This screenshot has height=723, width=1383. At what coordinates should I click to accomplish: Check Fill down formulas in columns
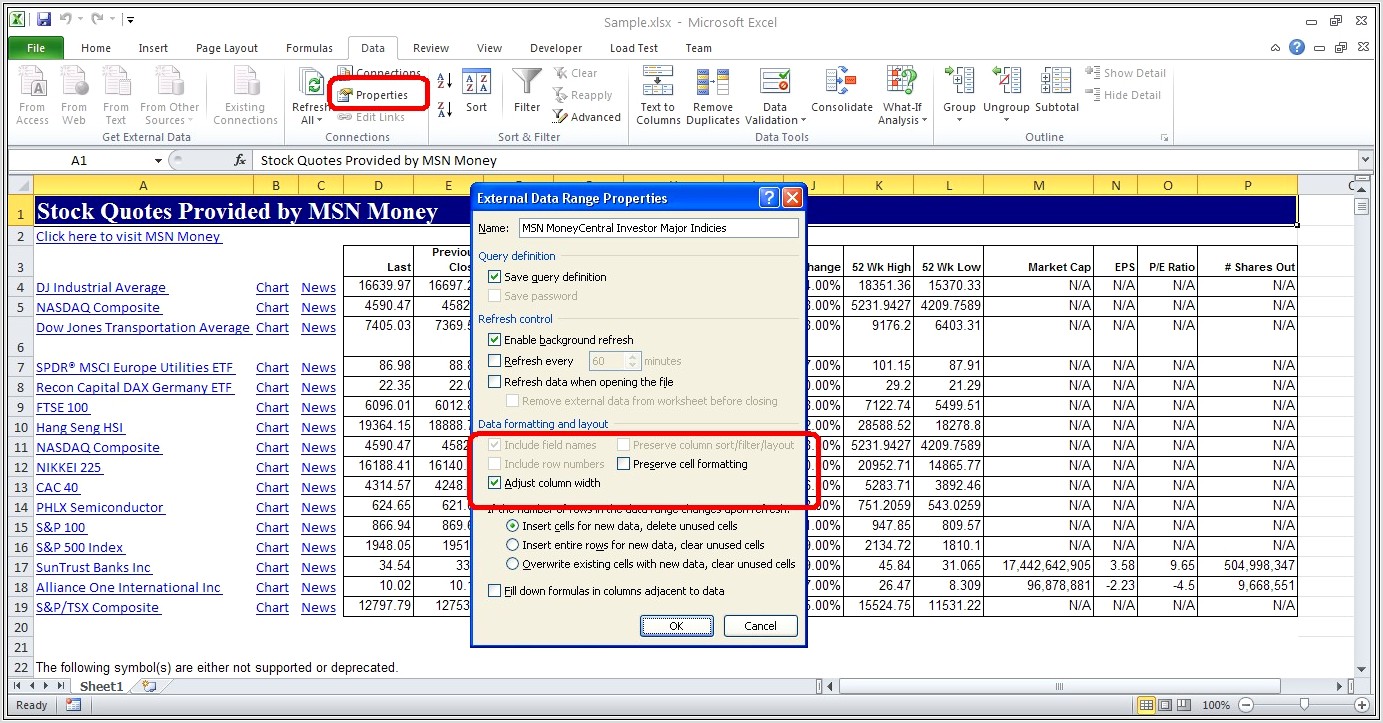point(495,591)
